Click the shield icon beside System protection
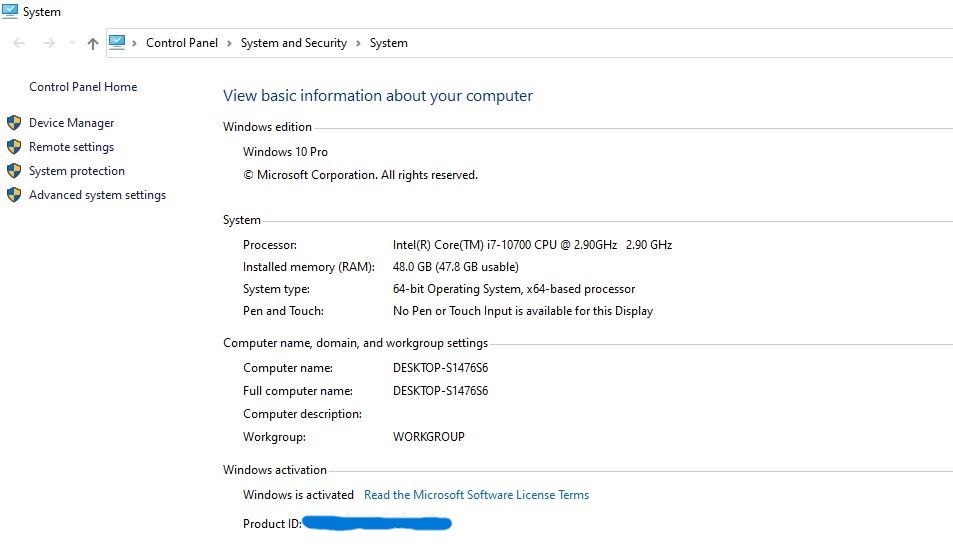Image resolution: width=953 pixels, height=558 pixels. pos(14,171)
